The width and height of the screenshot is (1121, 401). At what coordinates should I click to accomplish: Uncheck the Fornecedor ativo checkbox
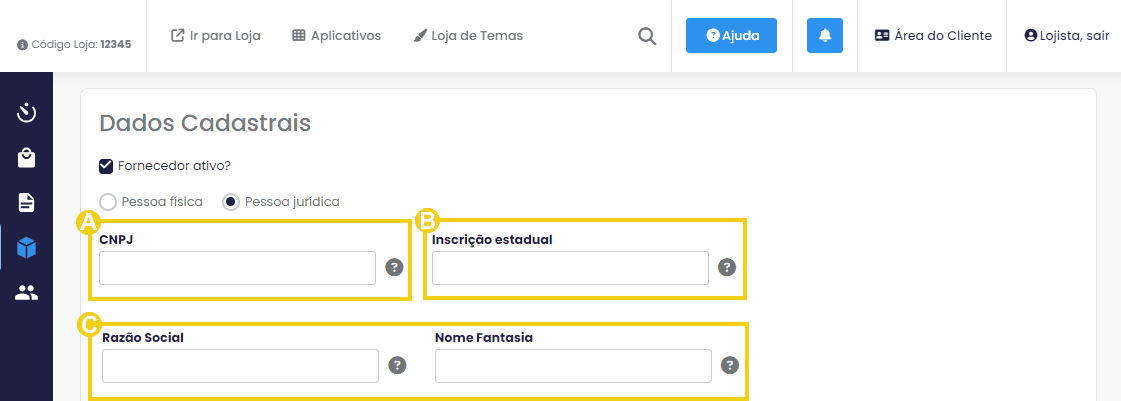point(107,166)
